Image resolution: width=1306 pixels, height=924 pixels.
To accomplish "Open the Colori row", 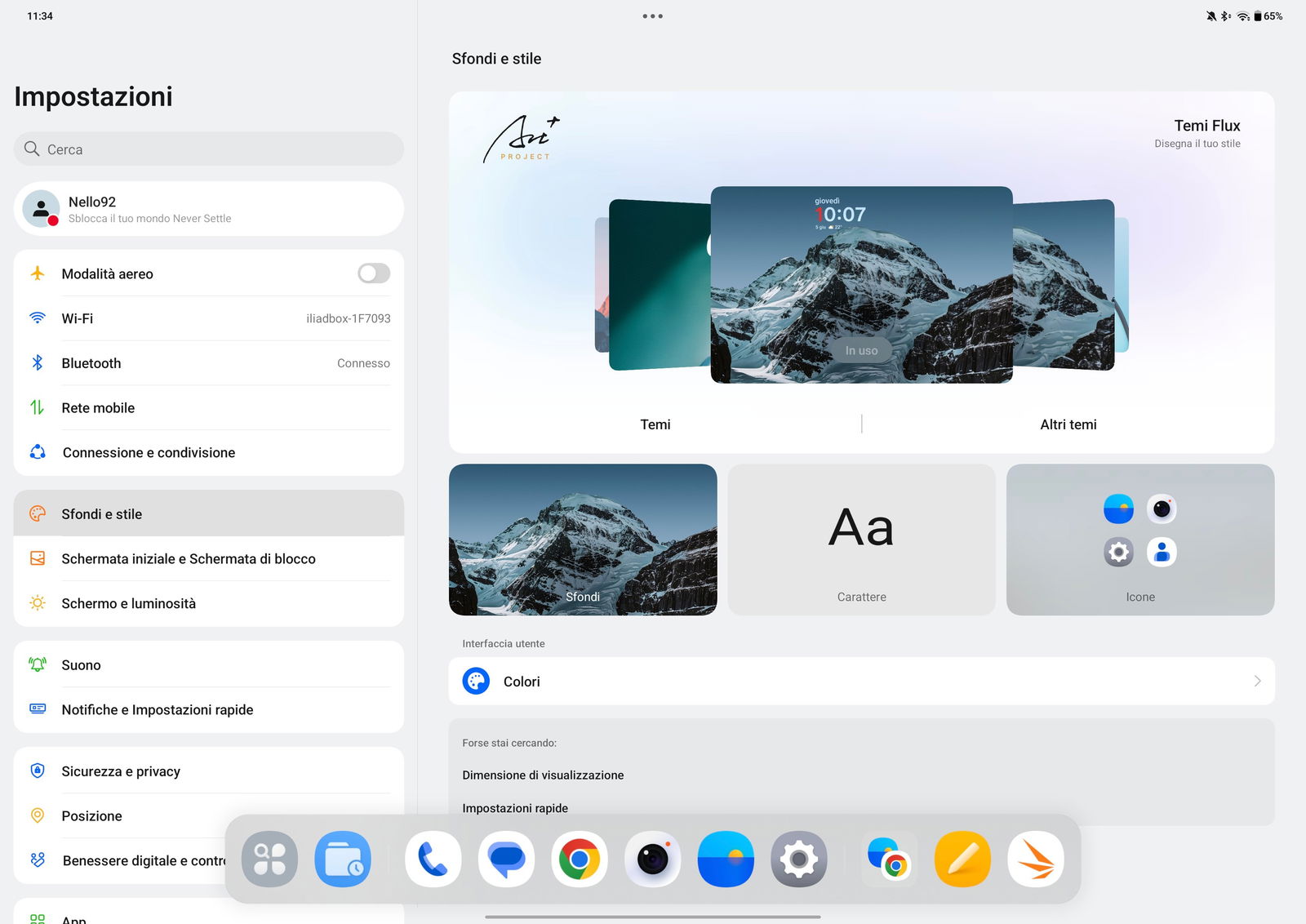I will [861, 682].
